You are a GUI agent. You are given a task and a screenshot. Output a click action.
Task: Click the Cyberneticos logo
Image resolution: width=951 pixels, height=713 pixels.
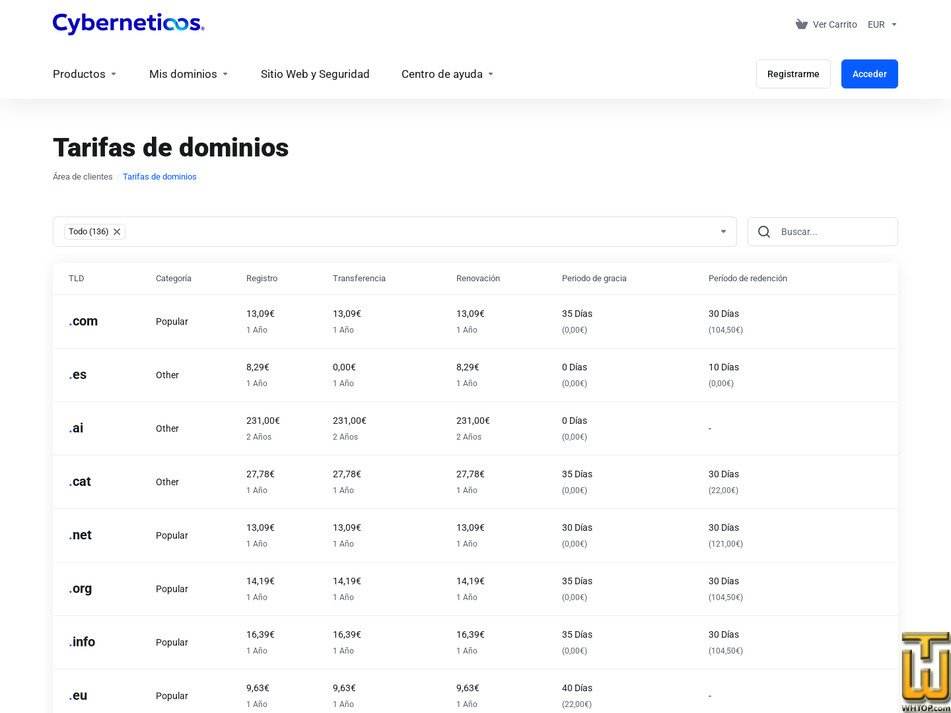click(x=129, y=24)
